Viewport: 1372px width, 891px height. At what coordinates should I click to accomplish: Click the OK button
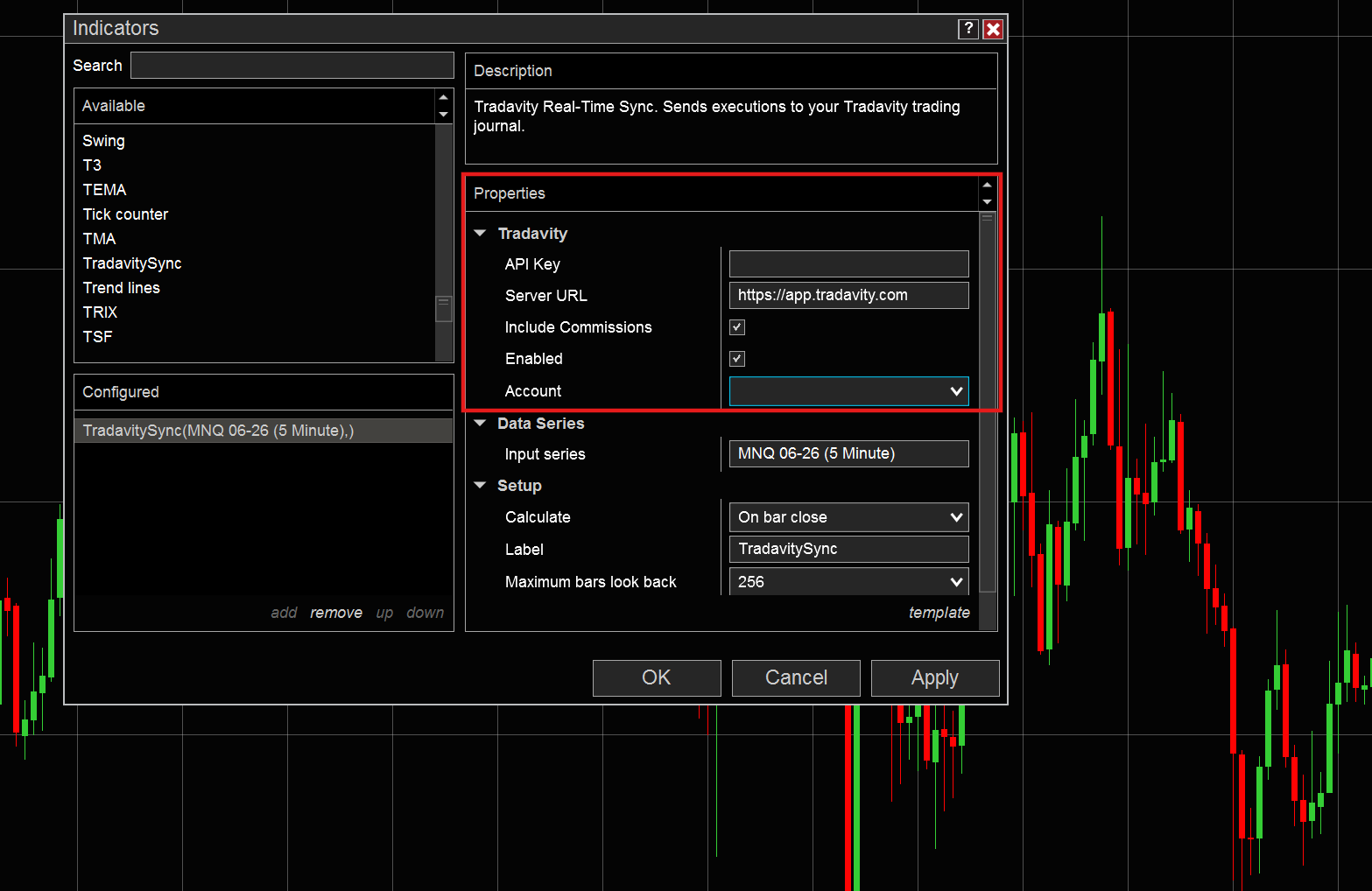coord(657,677)
